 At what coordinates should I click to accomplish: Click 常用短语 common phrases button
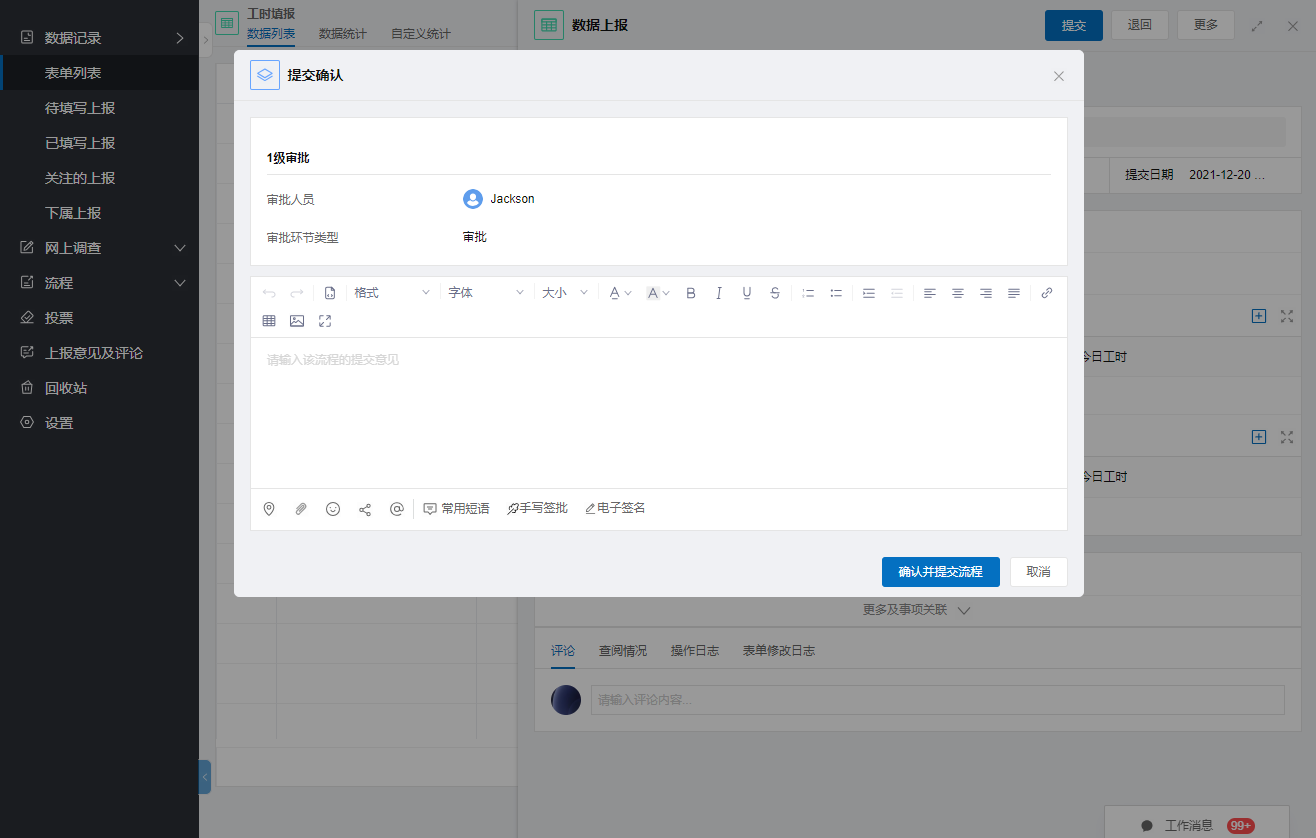tap(457, 509)
